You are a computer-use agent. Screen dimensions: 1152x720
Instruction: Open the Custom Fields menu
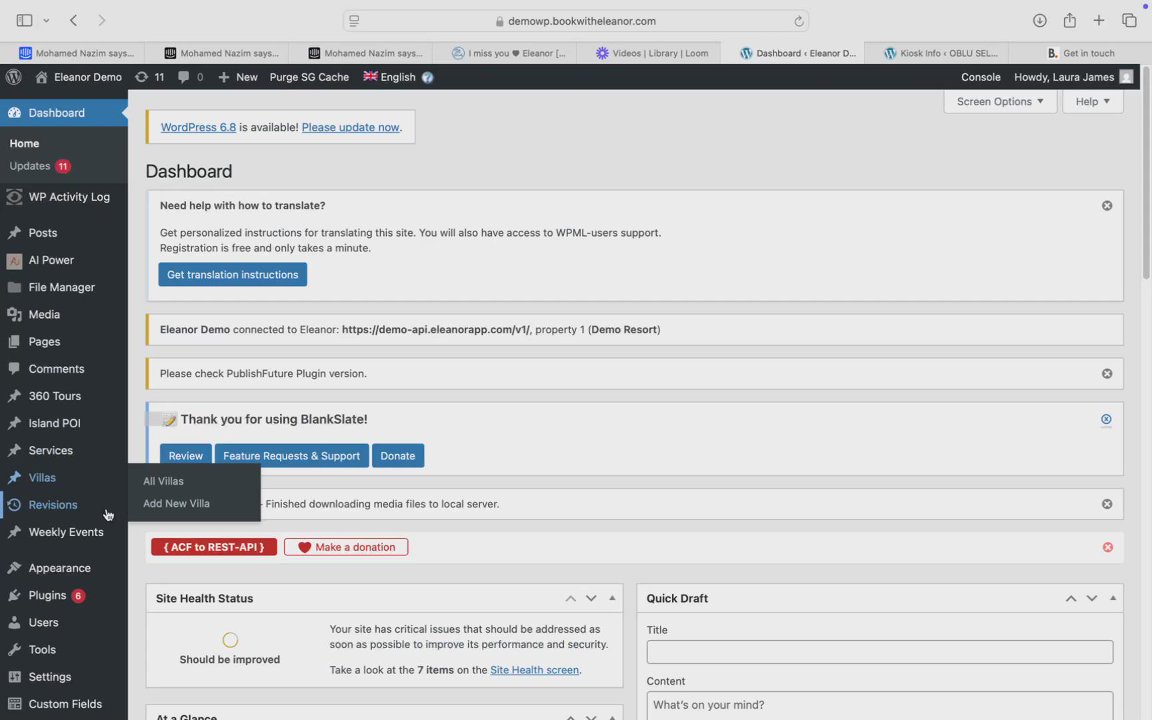pyautogui.click(x=64, y=704)
